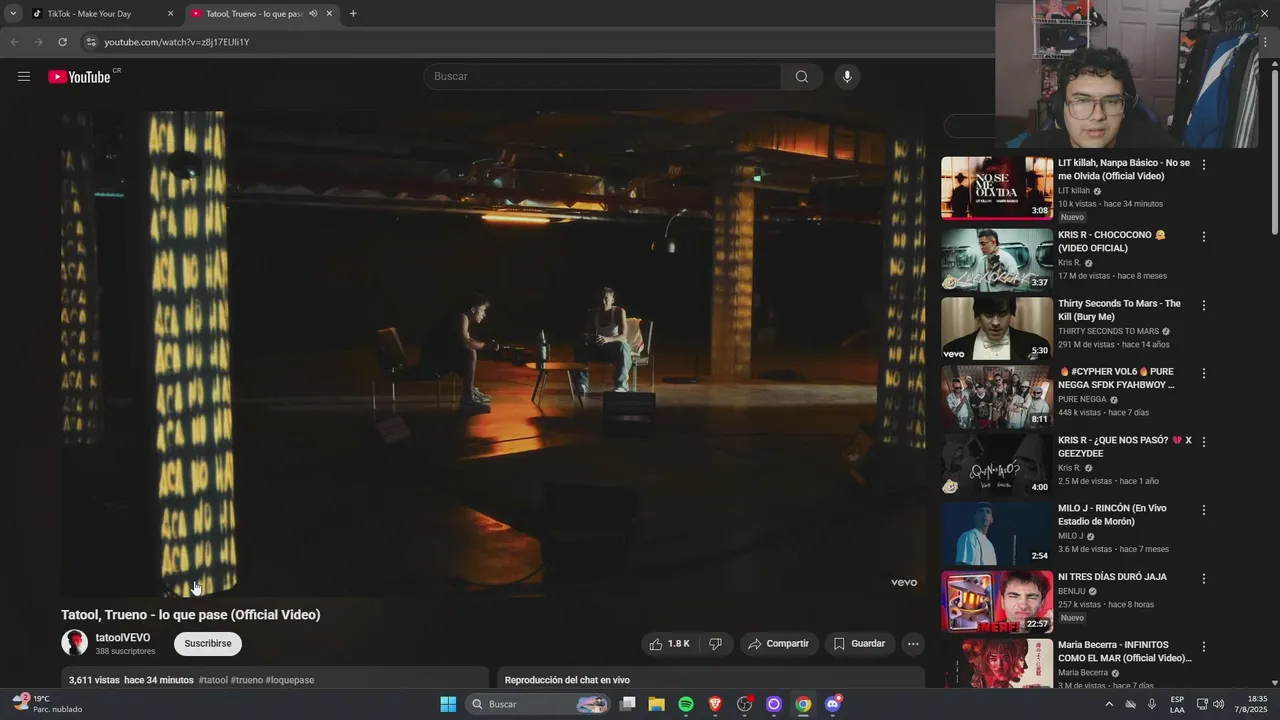Open Thirty Seconds To Mars The Kill thumbnail

click(996, 328)
